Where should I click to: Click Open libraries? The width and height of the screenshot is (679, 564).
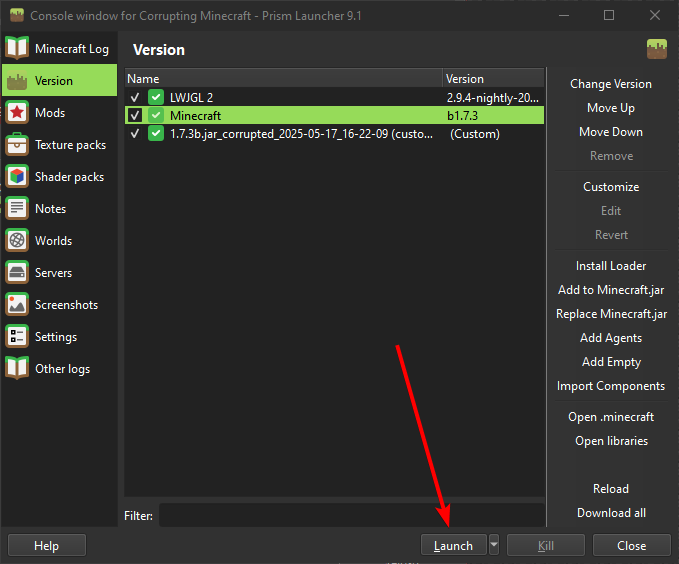611,441
